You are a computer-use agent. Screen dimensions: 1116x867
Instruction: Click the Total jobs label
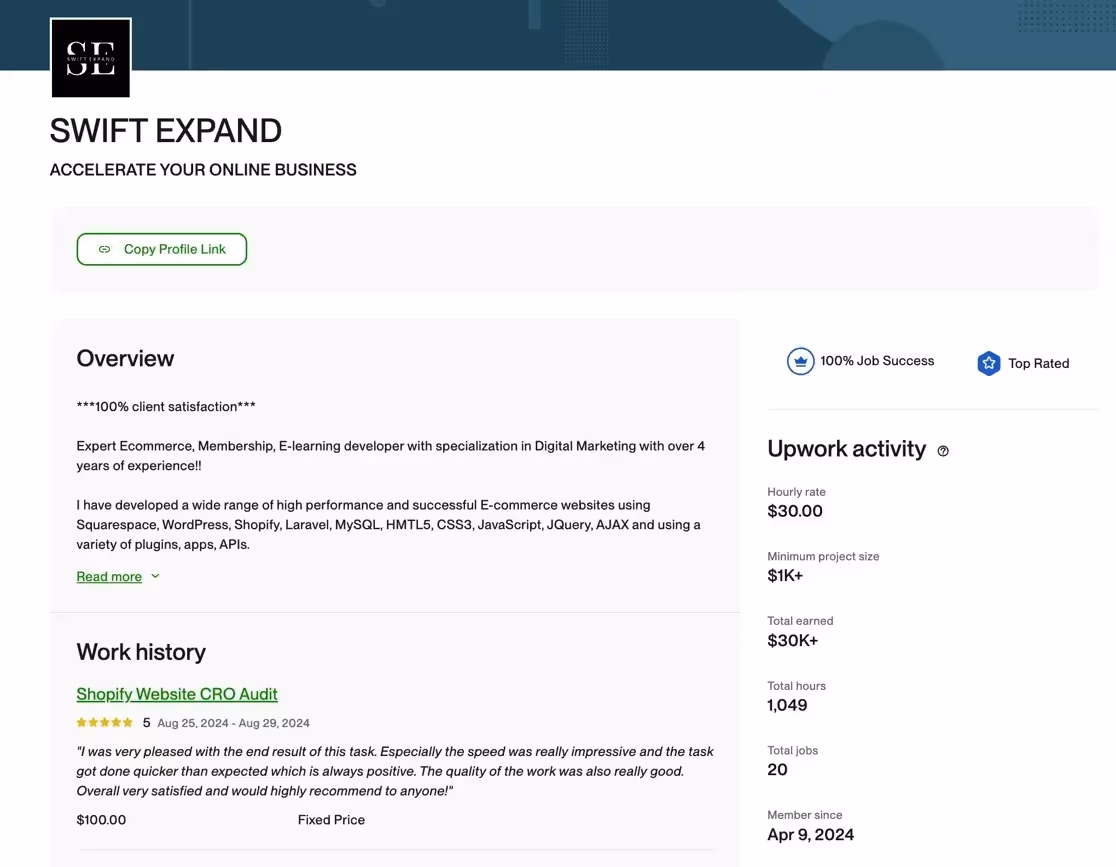coord(793,750)
